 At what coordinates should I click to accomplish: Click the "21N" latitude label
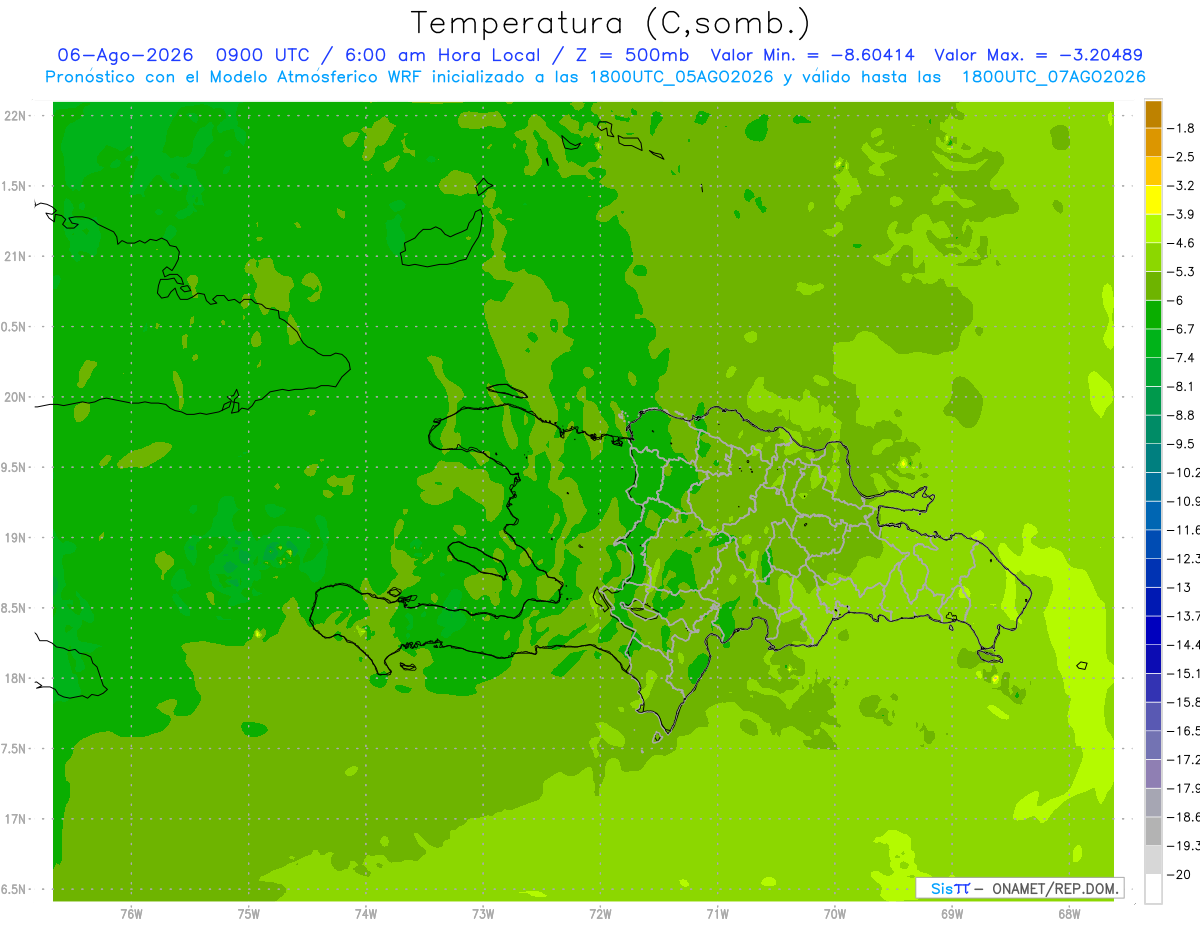(17, 256)
